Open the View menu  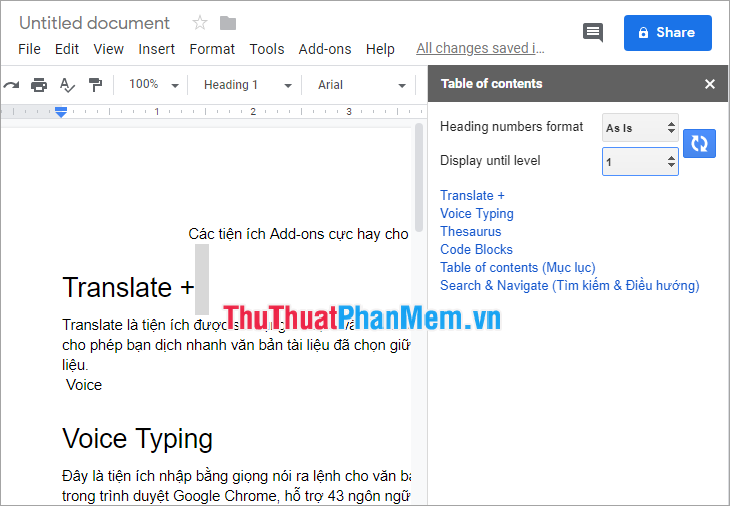pyautogui.click(x=108, y=49)
